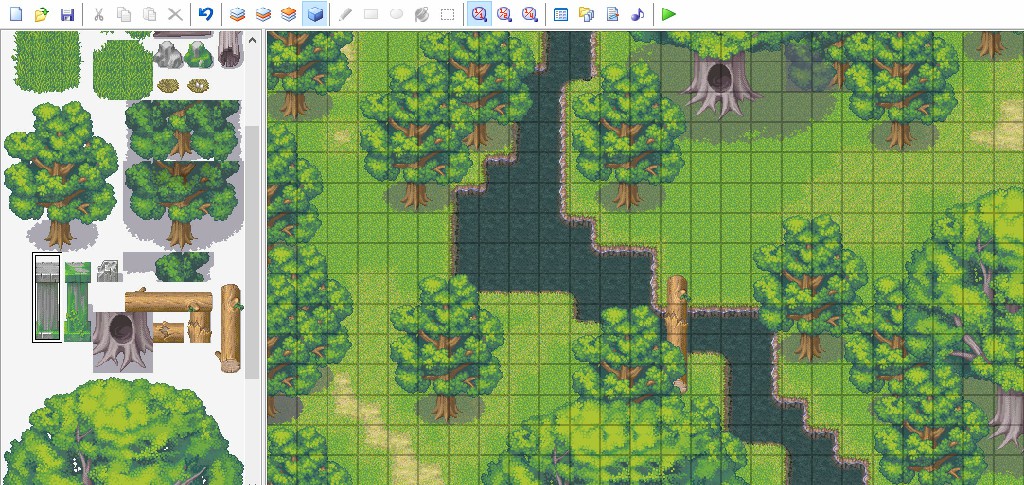1024x485 pixels.
Task: Save the project with the floppy disk icon
Action: pyautogui.click(x=67, y=14)
